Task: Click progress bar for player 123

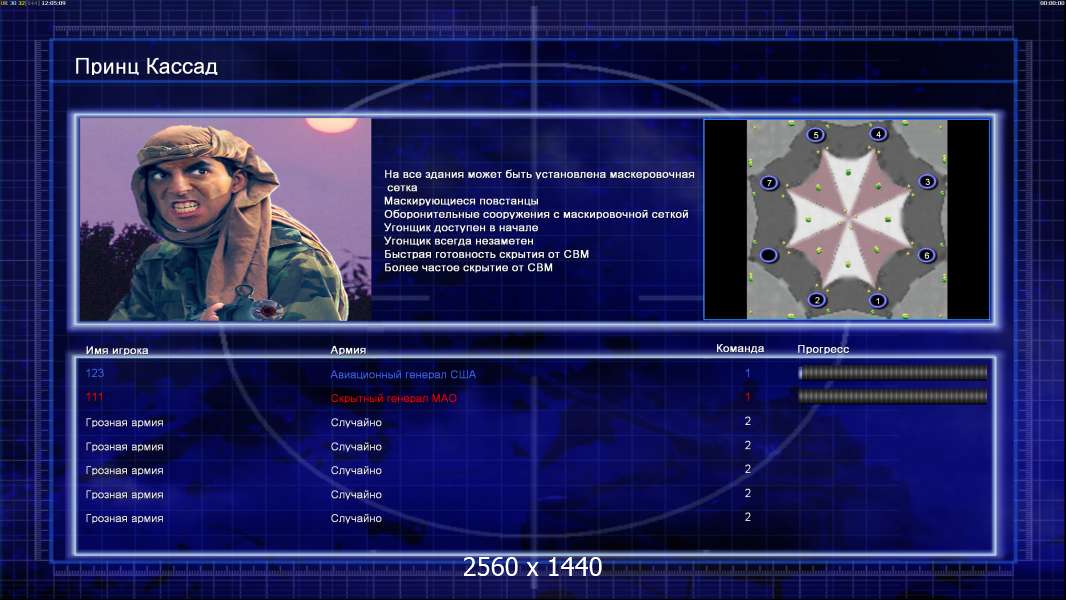Action: [893, 372]
